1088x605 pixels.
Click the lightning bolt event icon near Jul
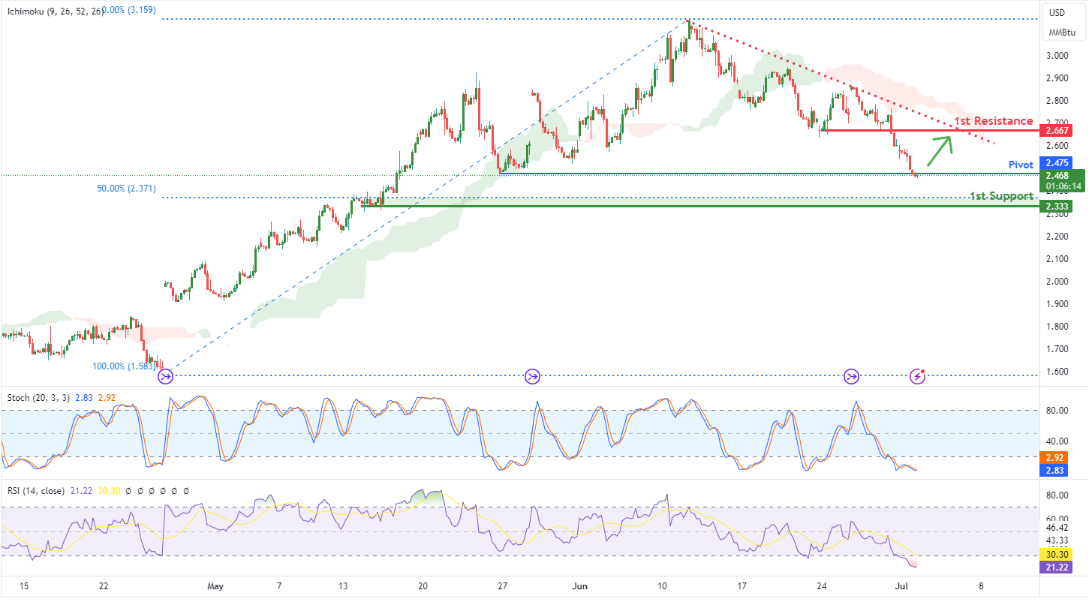(x=917, y=376)
